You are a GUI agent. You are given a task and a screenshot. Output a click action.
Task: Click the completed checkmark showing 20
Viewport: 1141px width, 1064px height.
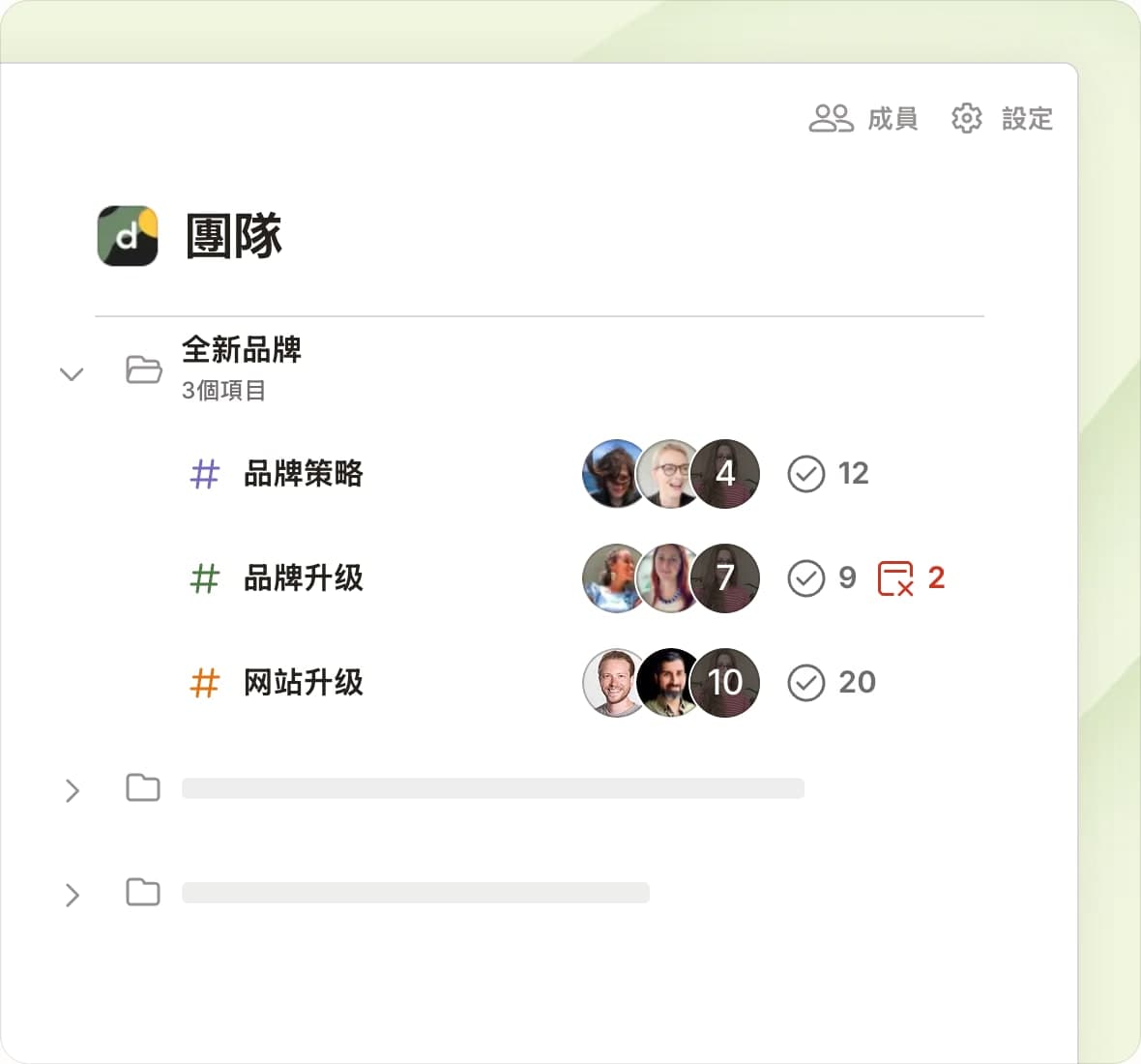(805, 683)
